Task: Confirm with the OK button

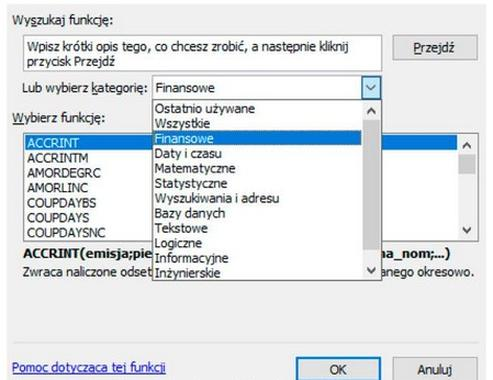Action: [338, 369]
